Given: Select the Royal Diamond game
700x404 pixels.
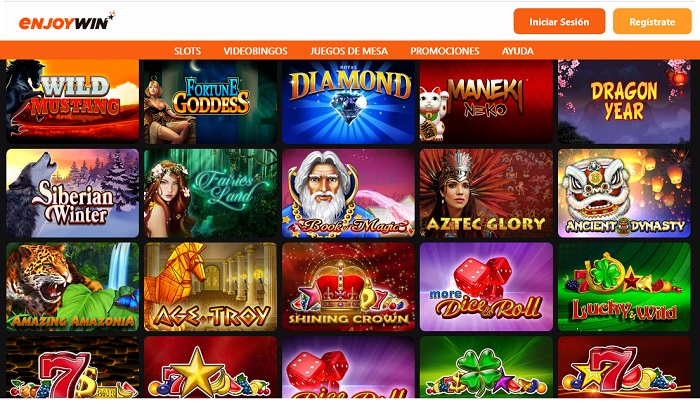Looking at the screenshot, I should coord(348,101).
